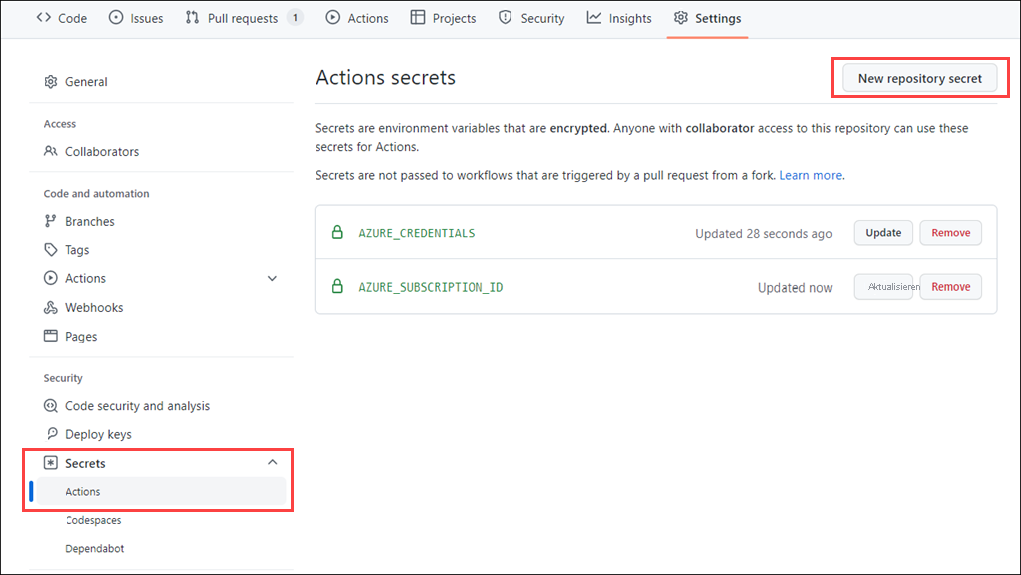Open the Learn more link

(x=811, y=175)
